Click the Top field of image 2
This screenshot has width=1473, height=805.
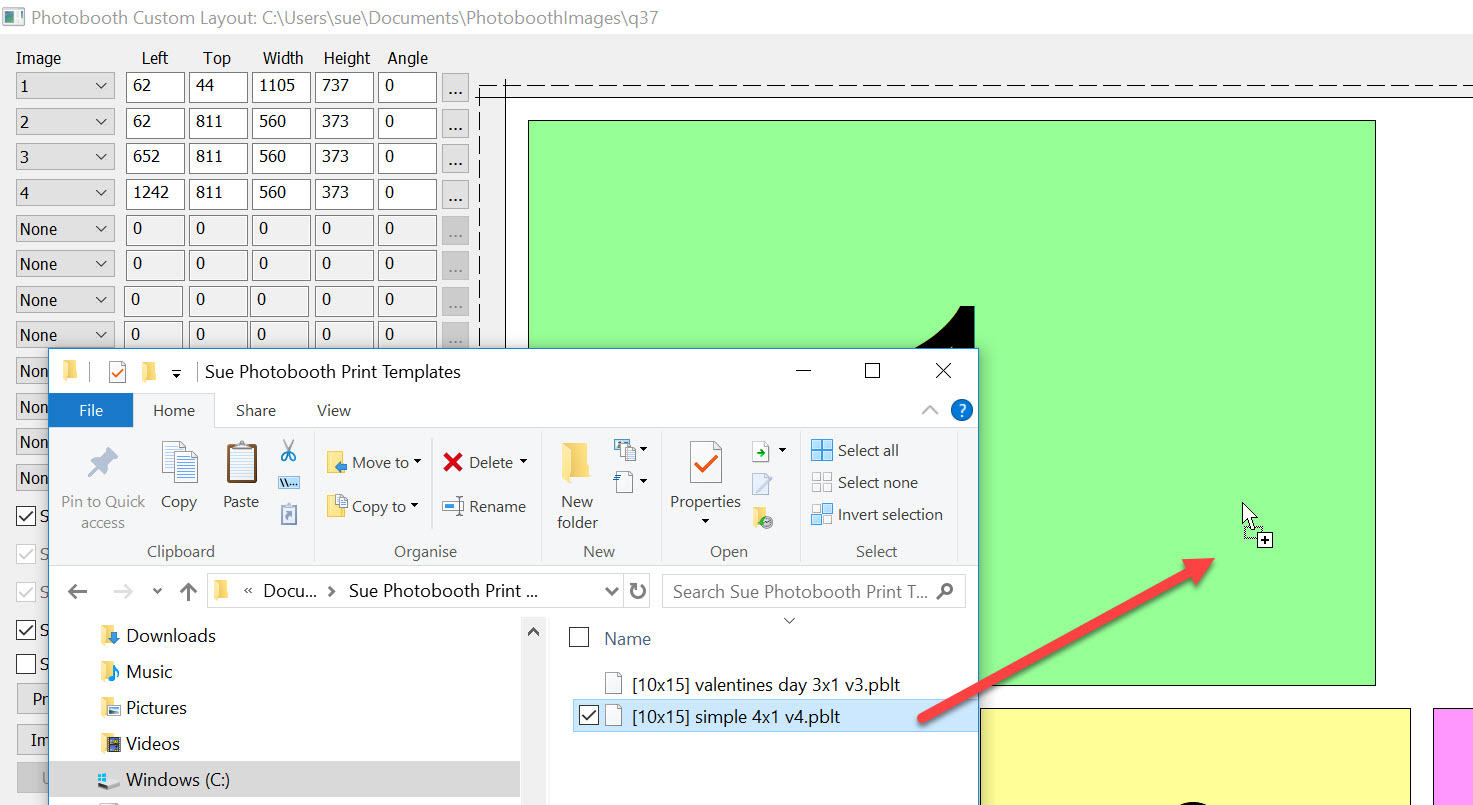pos(218,122)
